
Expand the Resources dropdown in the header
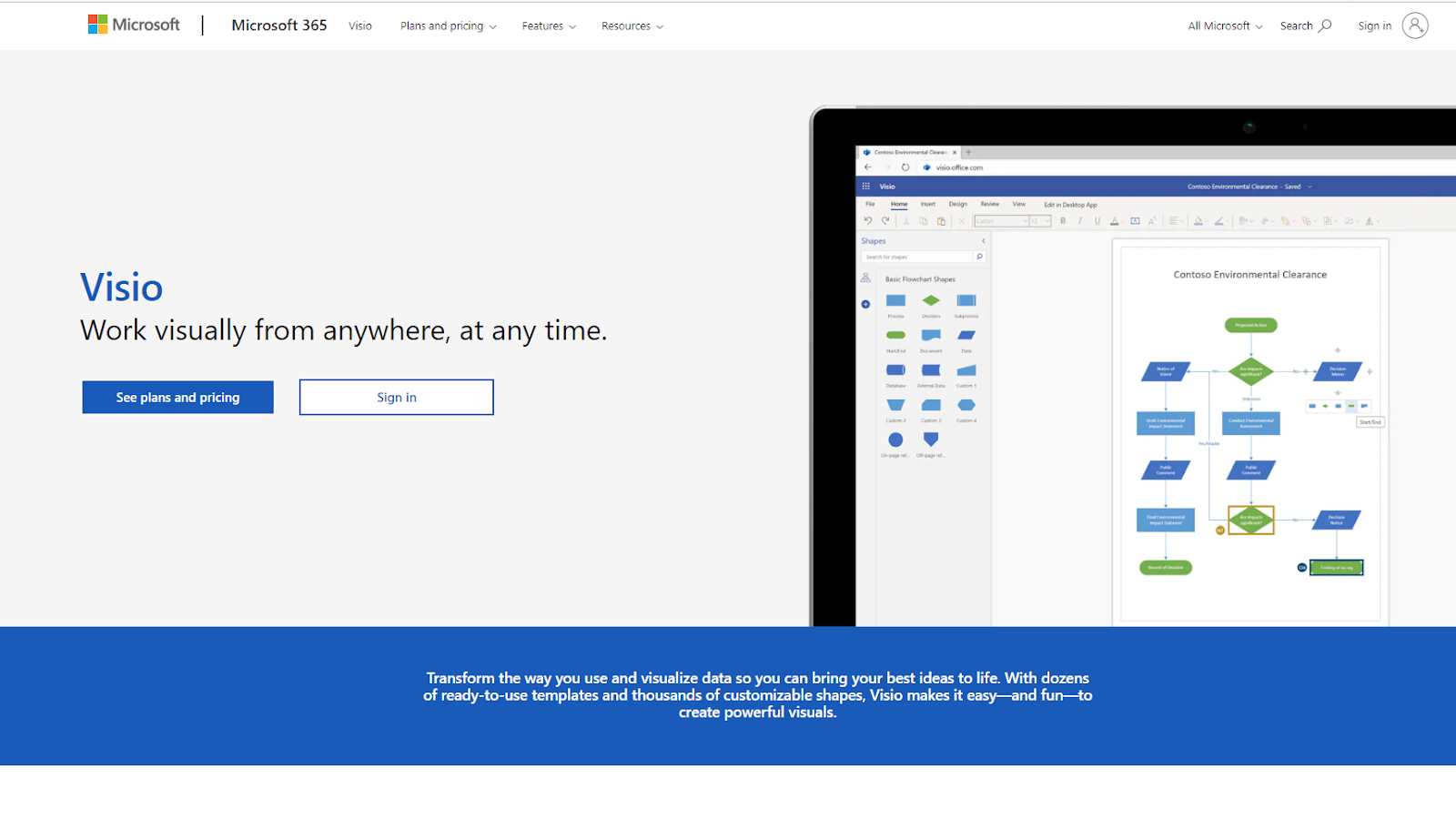(632, 26)
